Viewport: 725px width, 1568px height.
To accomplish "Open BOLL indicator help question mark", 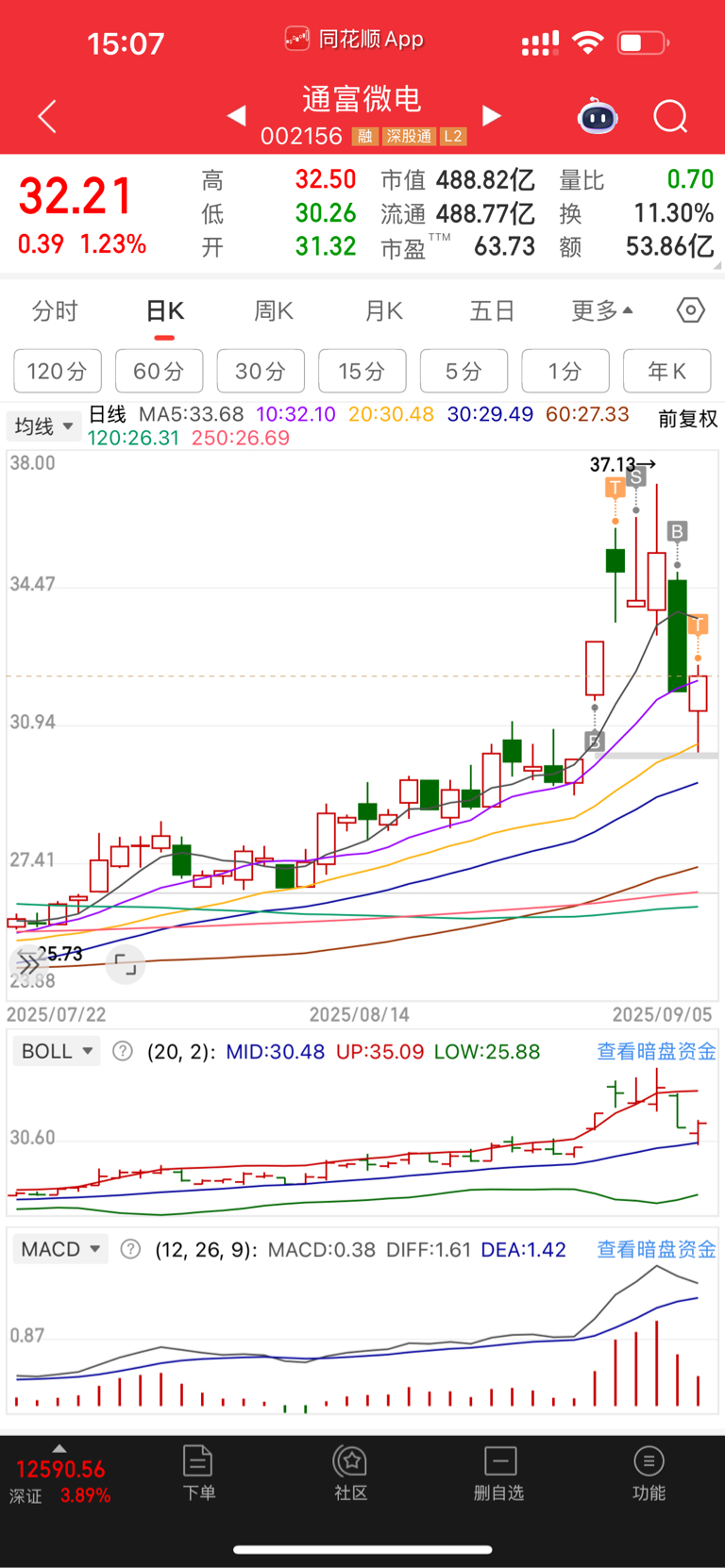I will point(123,1051).
